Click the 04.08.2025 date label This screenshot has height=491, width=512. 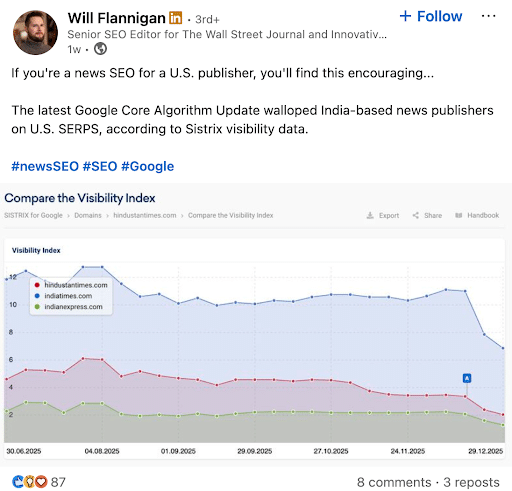(102, 451)
